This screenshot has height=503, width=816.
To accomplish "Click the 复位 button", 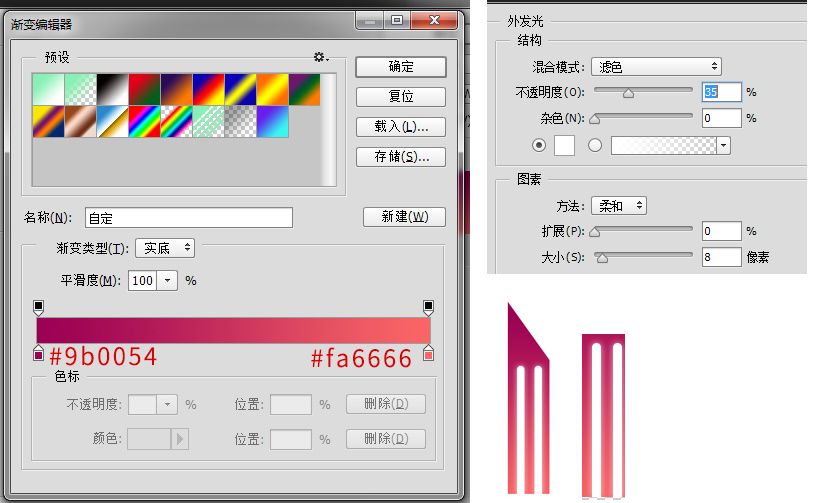I will click(401, 97).
